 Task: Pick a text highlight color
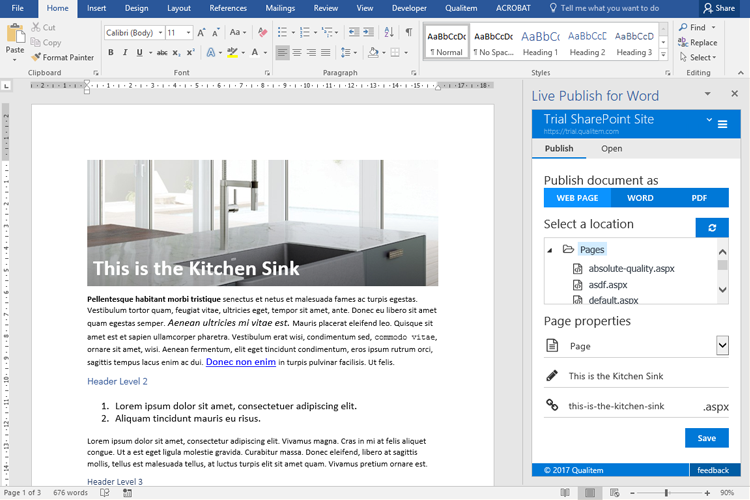pyautogui.click(x=232, y=53)
